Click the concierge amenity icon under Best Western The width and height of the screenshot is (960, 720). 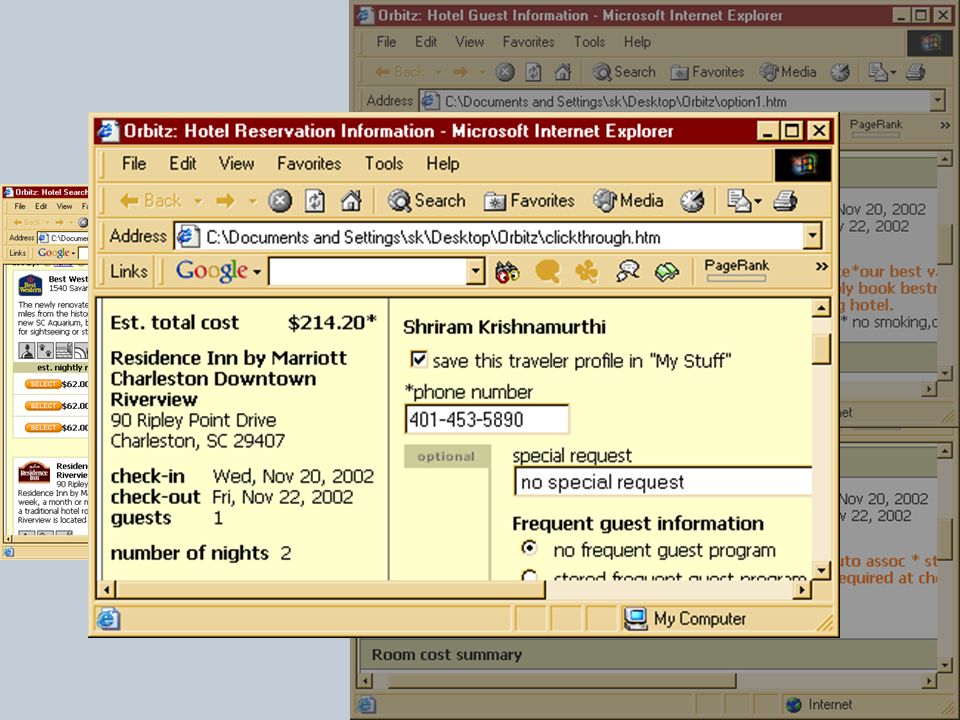(26, 351)
